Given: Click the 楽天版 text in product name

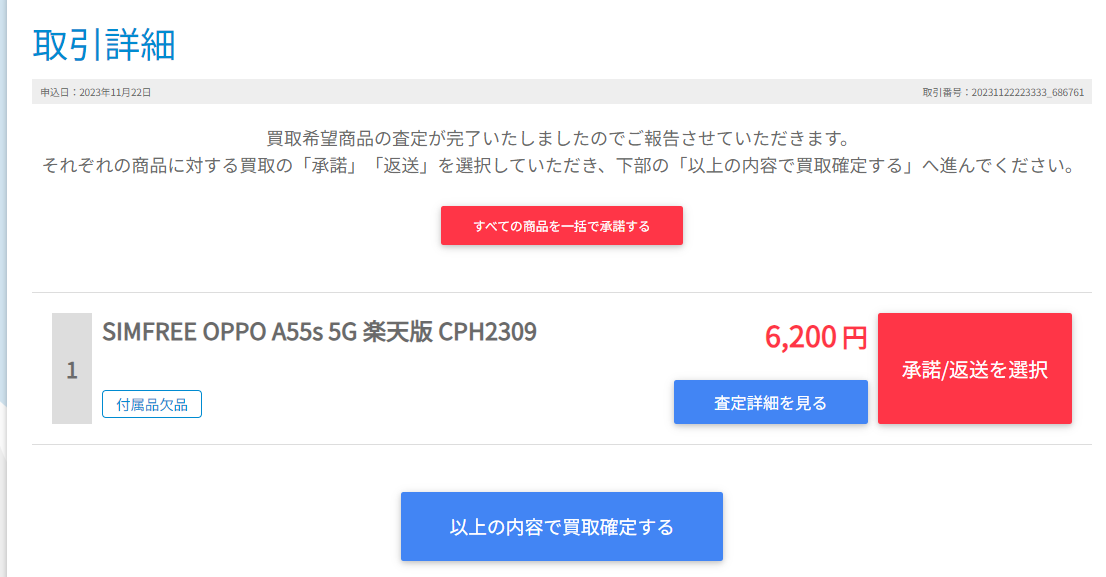Looking at the screenshot, I should pos(397,332).
